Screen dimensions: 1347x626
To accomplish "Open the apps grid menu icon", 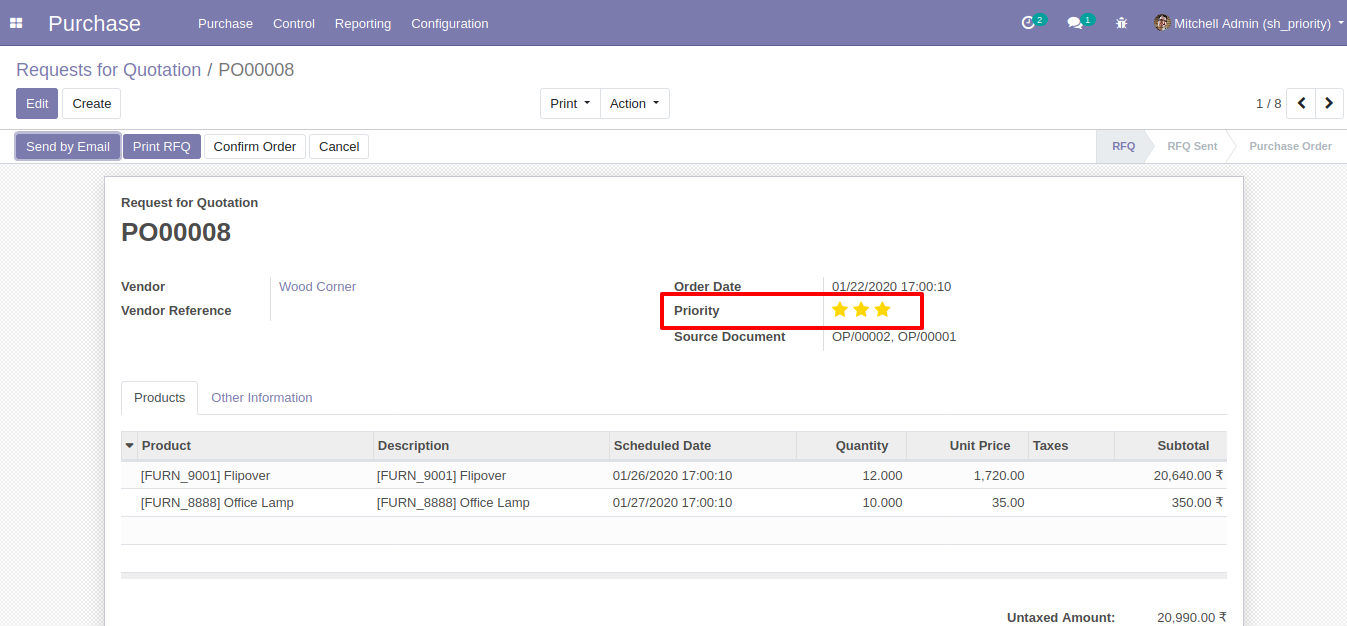I will (x=16, y=23).
